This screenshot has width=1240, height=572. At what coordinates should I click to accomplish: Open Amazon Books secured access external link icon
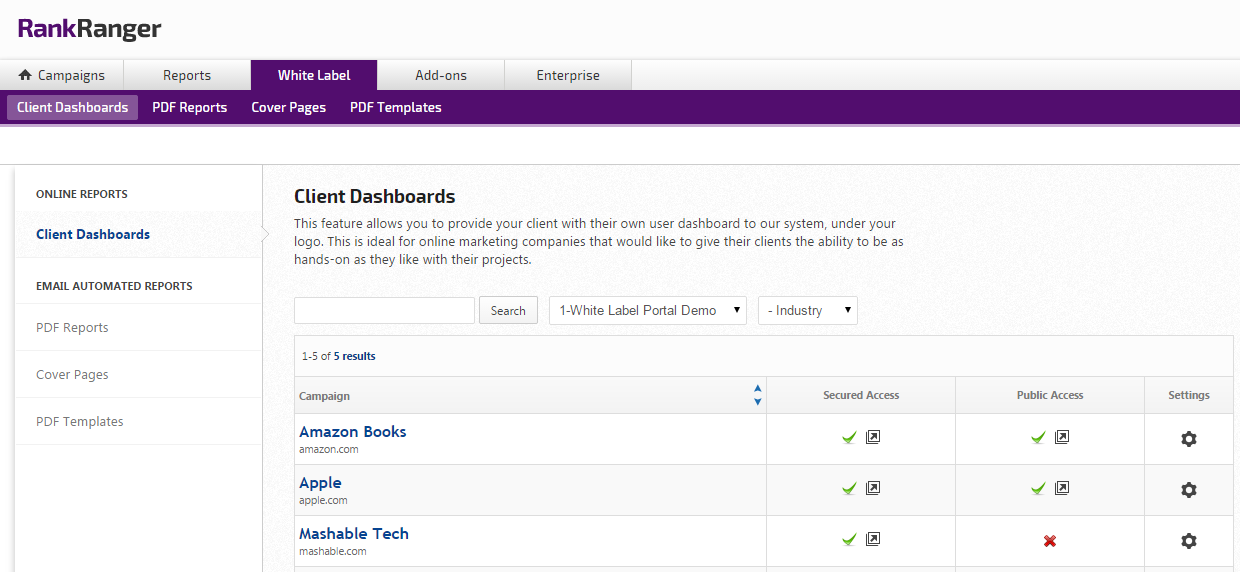873,437
